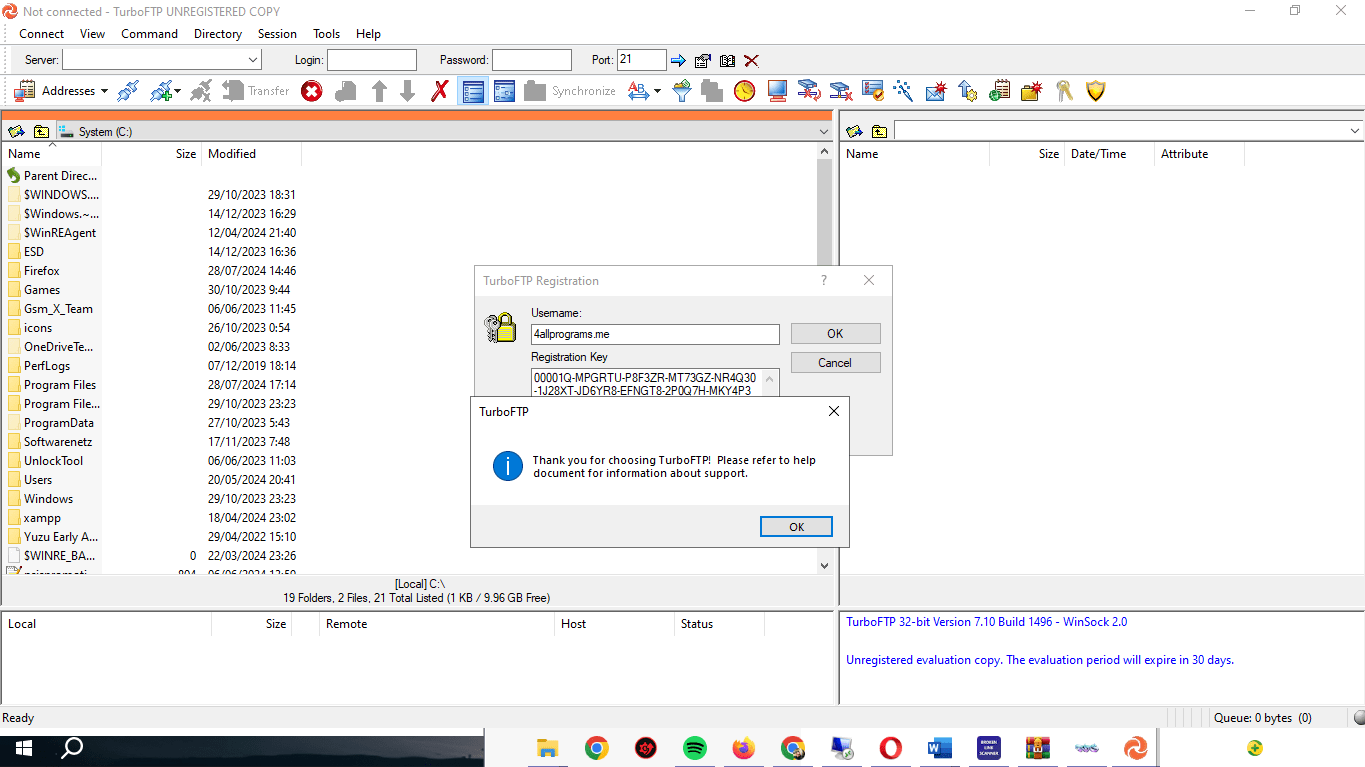1365x767 pixels.
Task: Expand the remote path dropdown
Action: click(x=1355, y=131)
